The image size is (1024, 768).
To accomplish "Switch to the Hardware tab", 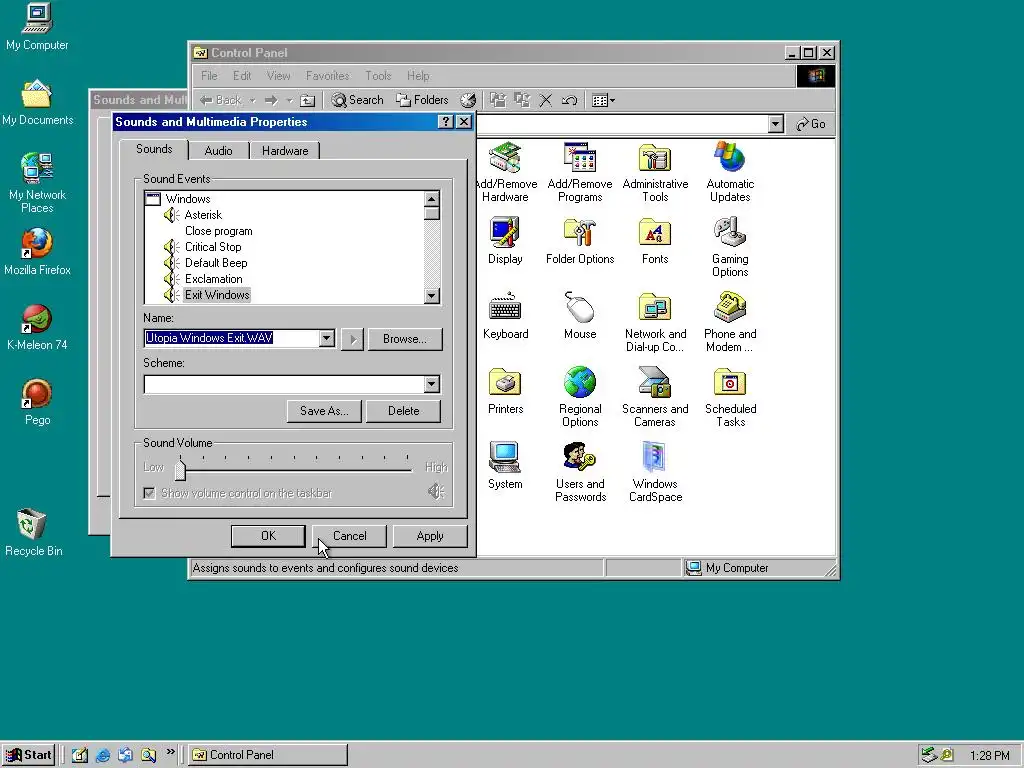I will [x=285, y=151].
